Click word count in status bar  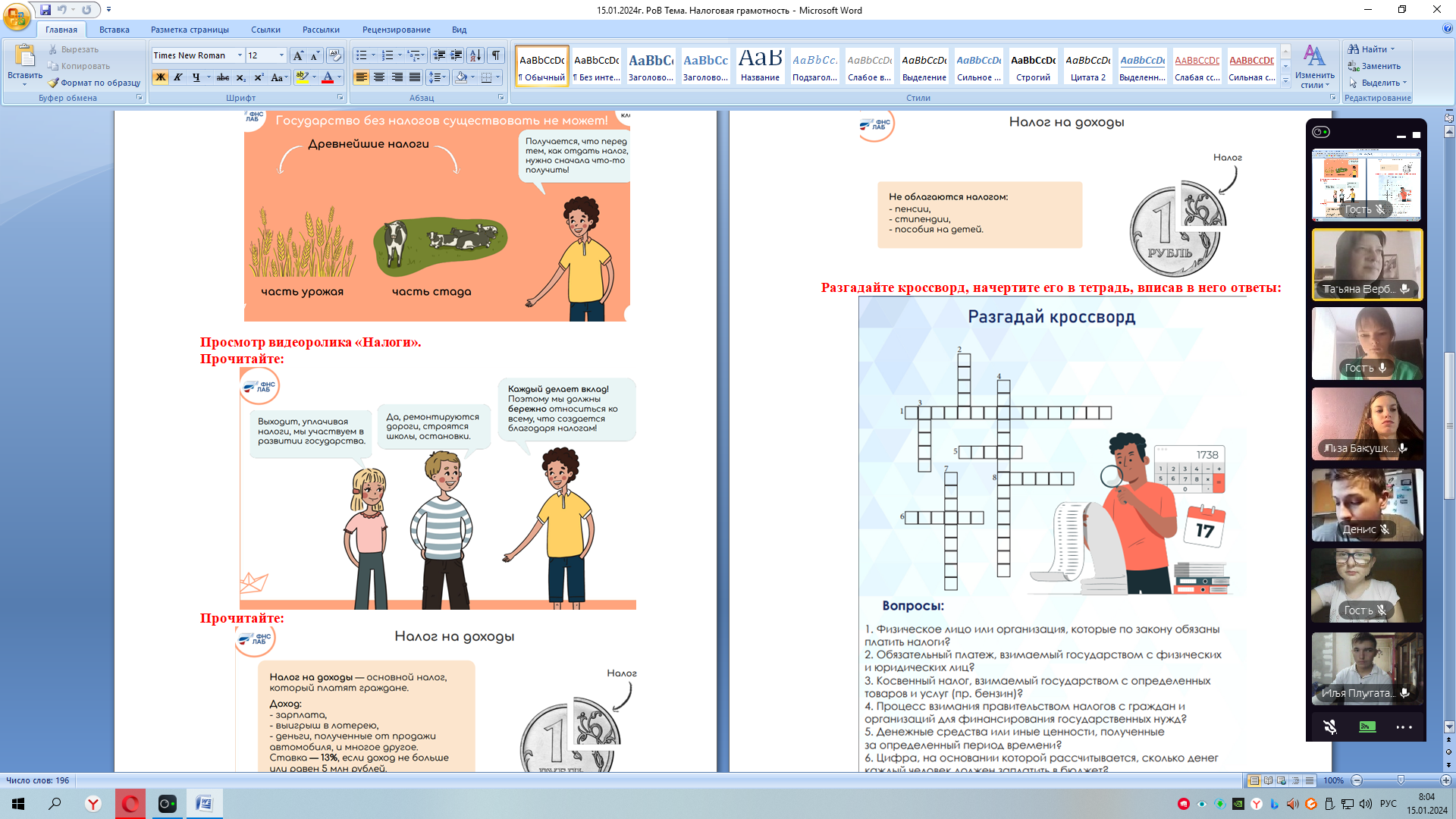click(38, 780)
